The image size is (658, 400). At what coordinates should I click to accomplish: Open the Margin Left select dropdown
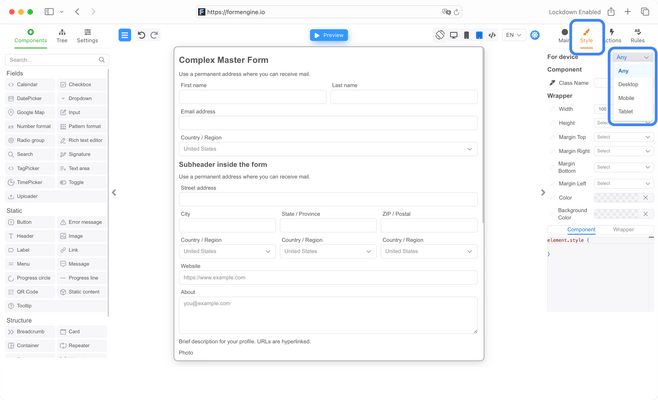click(624, 183)
